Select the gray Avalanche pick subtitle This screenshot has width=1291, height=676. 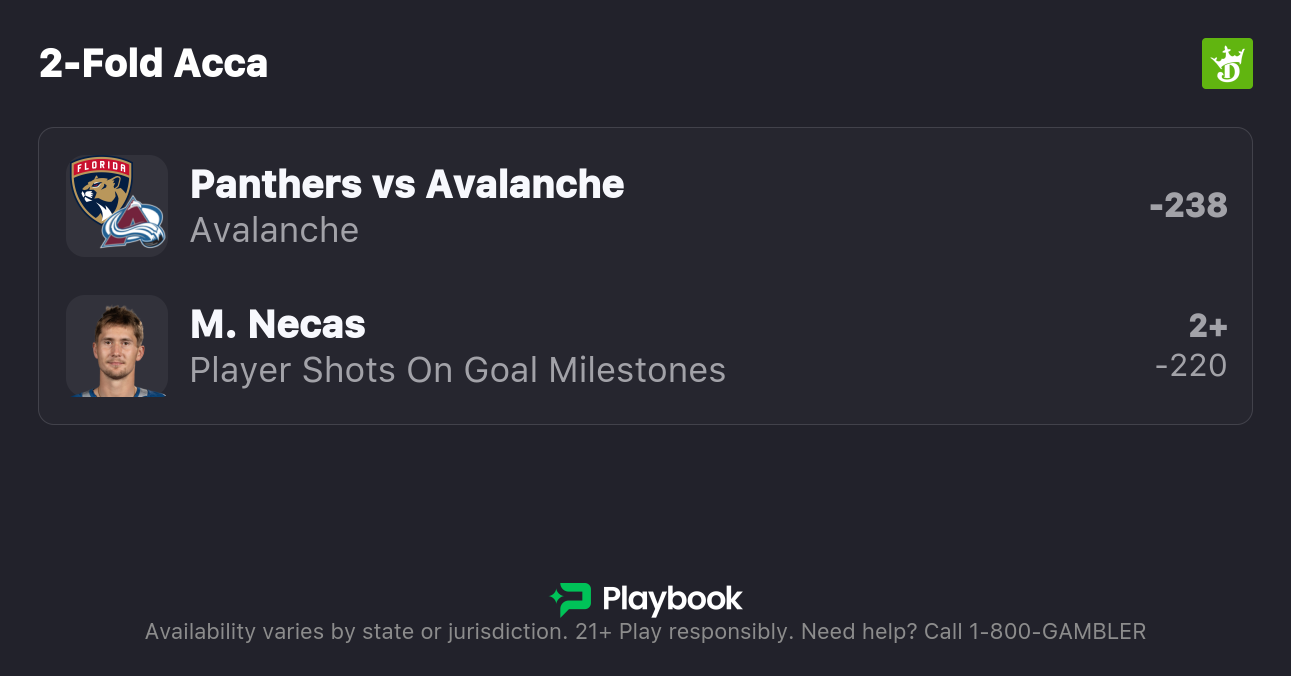pos(274,230)
